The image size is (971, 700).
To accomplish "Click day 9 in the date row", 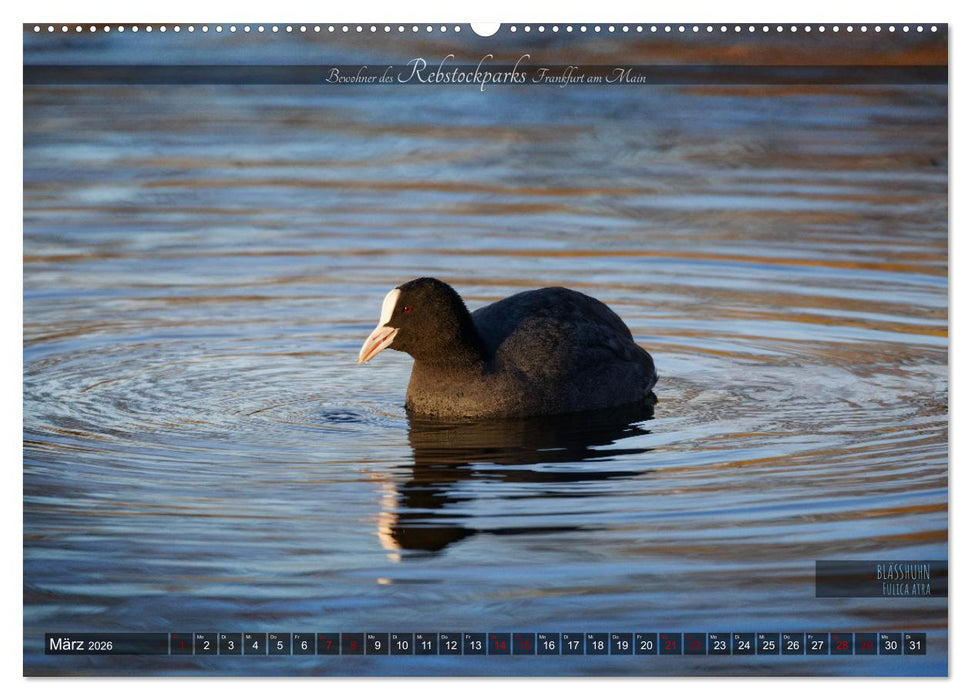I will [x=377, y=645].
